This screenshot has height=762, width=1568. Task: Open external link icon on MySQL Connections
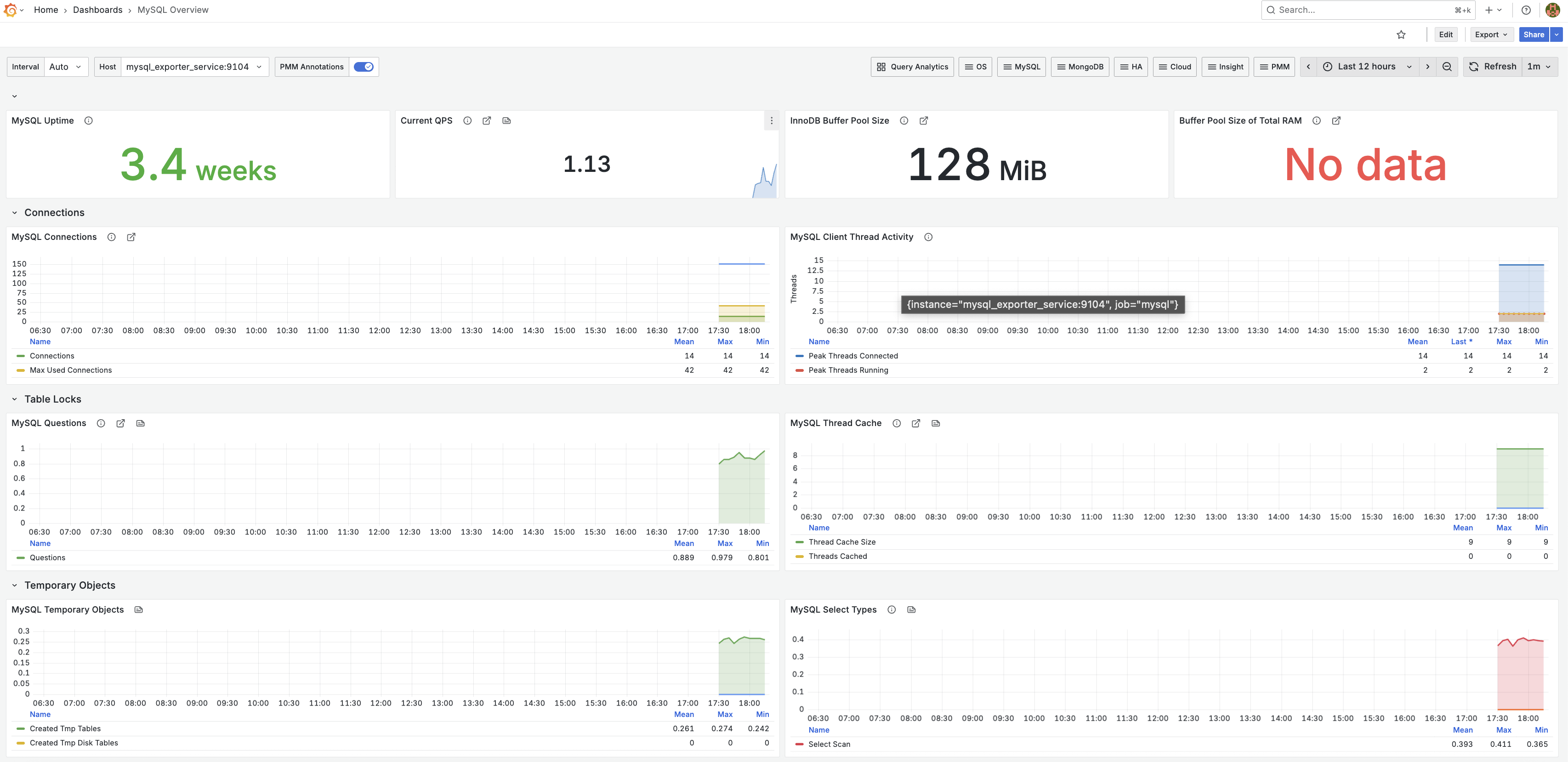coord(131,237)
